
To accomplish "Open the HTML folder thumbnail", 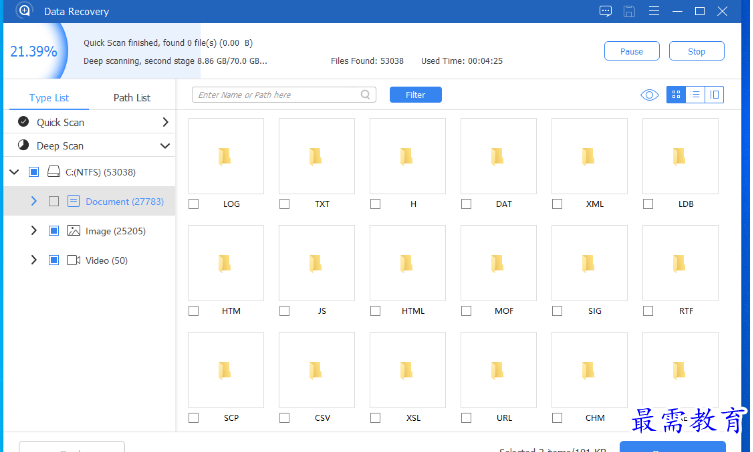I will tap(407, 263).
